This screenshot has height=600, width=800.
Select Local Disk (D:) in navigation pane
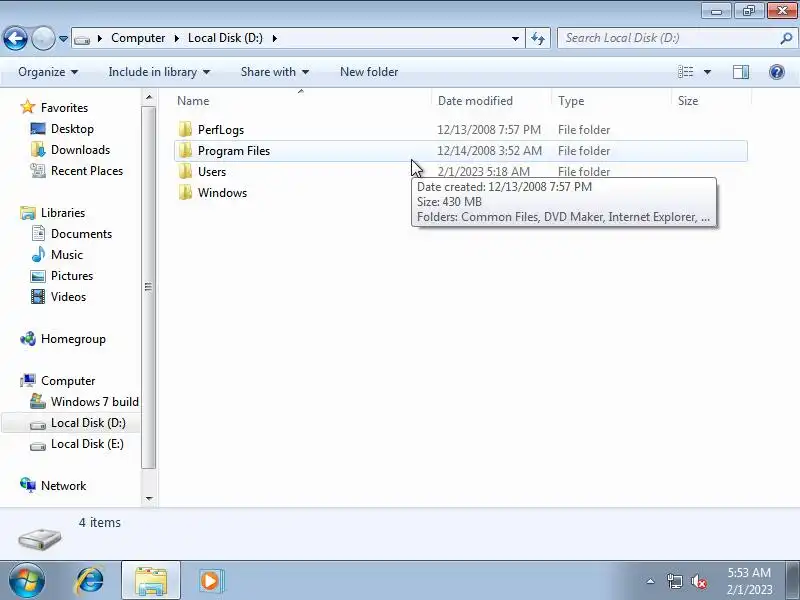(88, 422)
